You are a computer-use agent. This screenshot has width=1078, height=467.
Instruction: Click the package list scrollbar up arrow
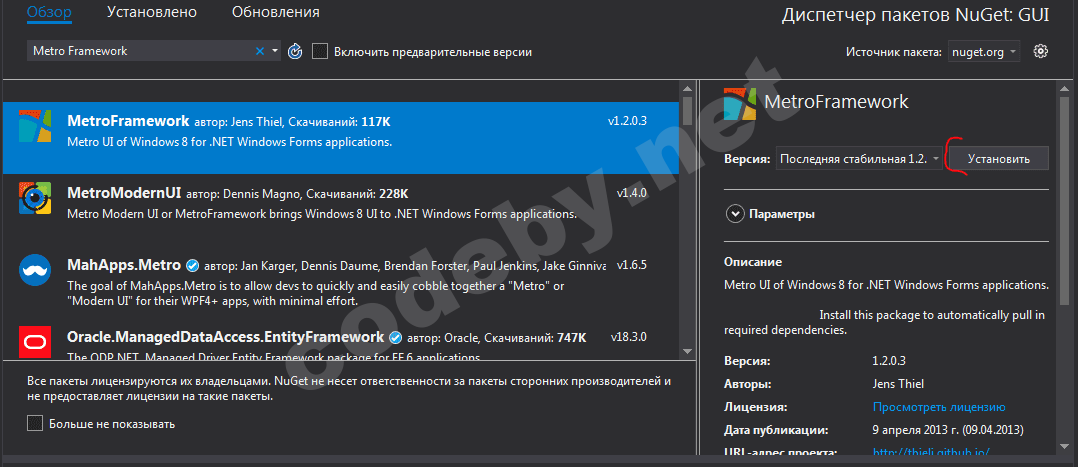click(x=687, y=88)
